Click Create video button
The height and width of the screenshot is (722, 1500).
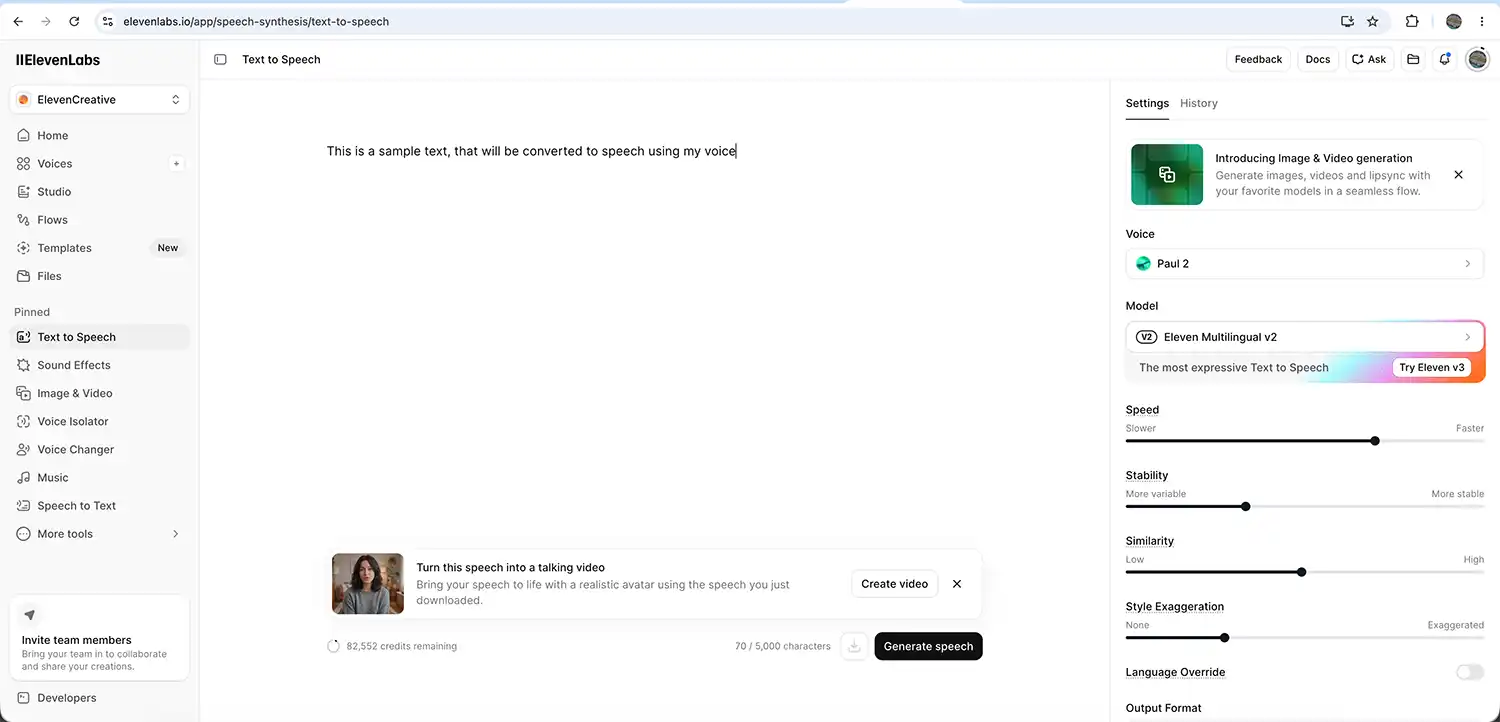tap(895, 584)
